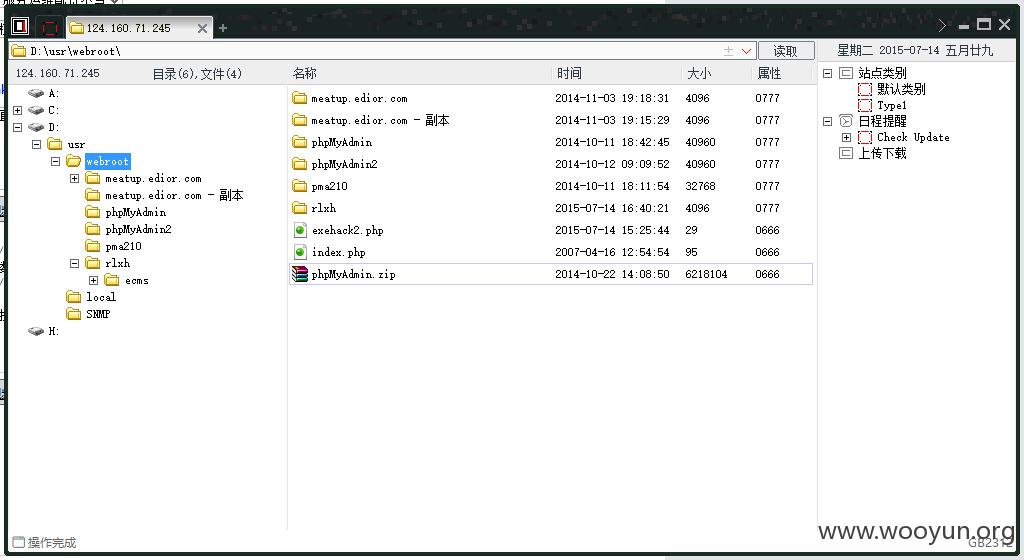Click the meatup.edior.com folder icon in the file list
Screen dimensions: 1024x560
[300, 98]
